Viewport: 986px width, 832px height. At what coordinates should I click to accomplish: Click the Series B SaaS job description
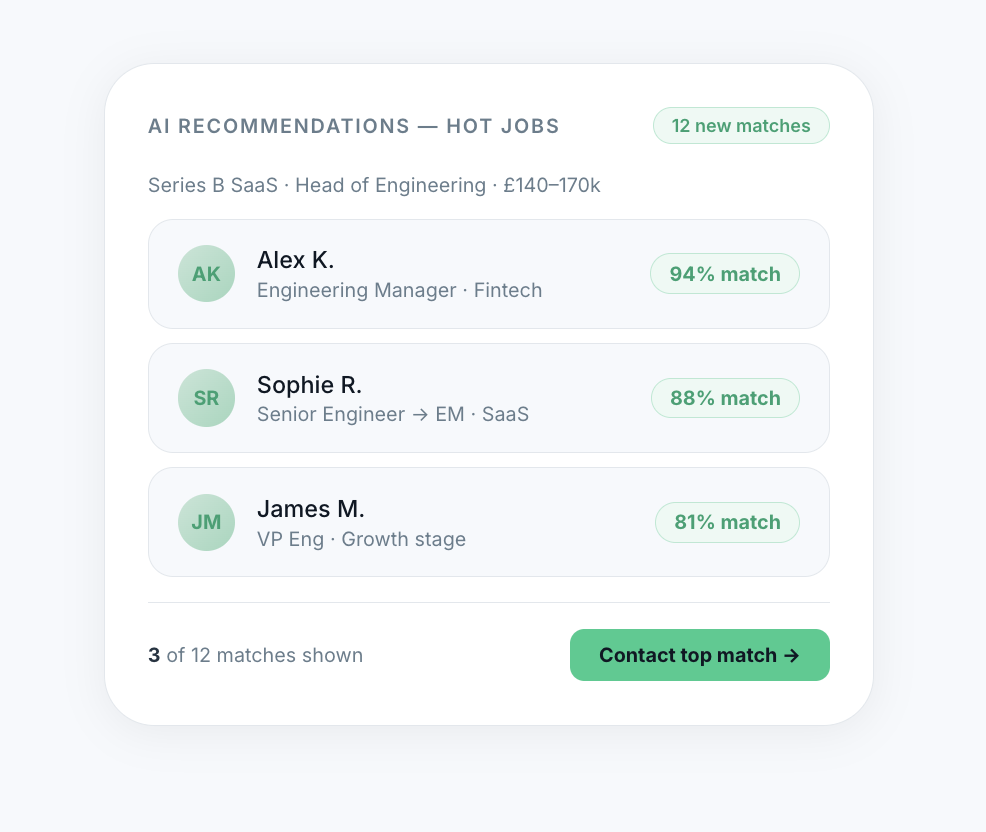click(212, 185)
